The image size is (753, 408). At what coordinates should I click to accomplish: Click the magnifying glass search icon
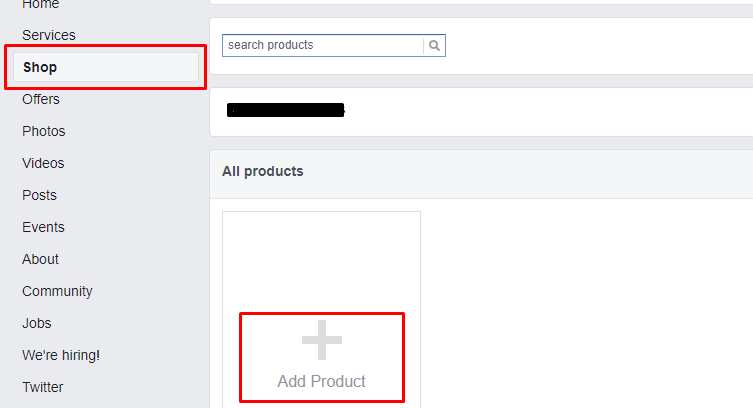point(434,46)
